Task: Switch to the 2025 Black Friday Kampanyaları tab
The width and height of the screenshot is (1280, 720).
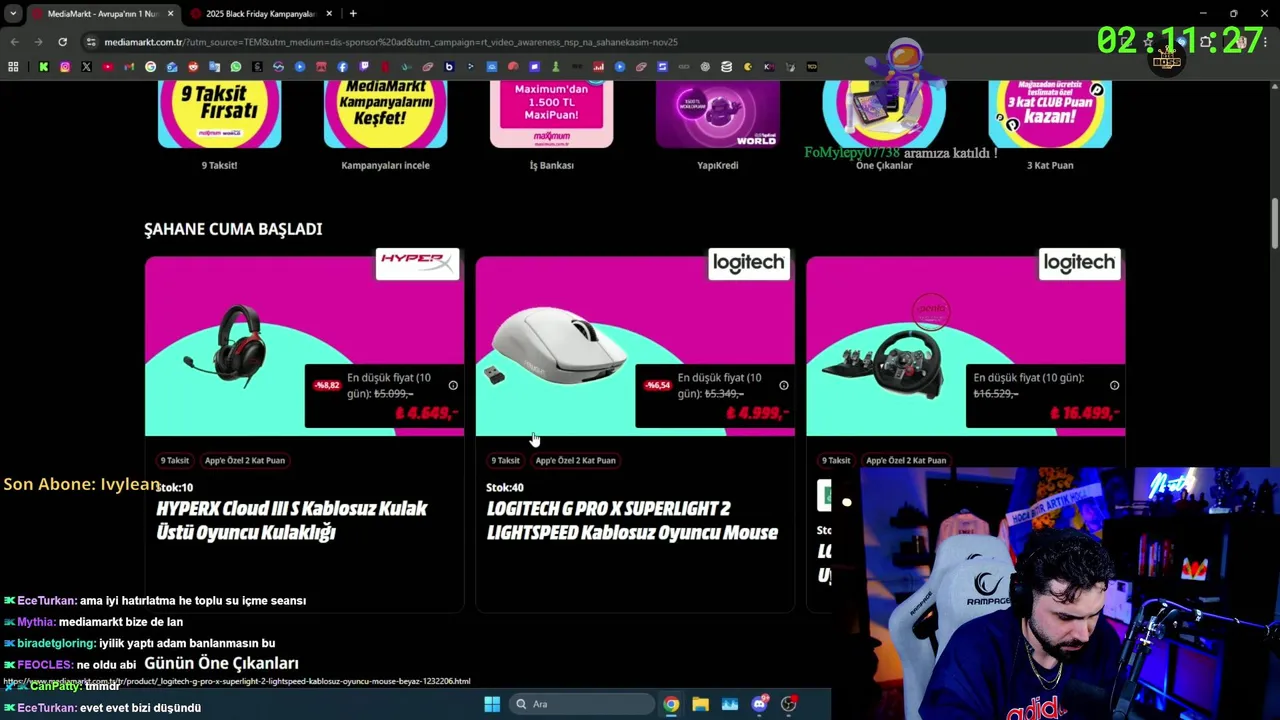Action: (260, 14)
